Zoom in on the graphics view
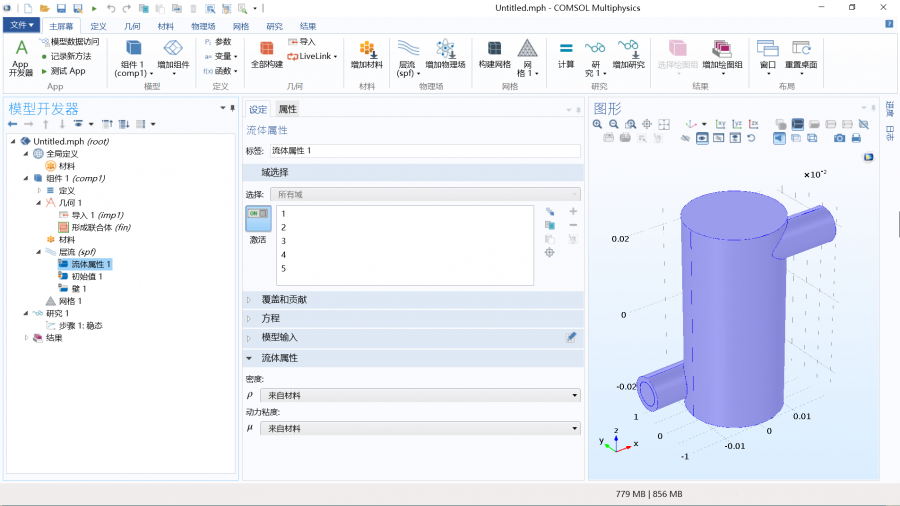Image resolution: width=900 pixels, height=506 pixels. [598, 124]
